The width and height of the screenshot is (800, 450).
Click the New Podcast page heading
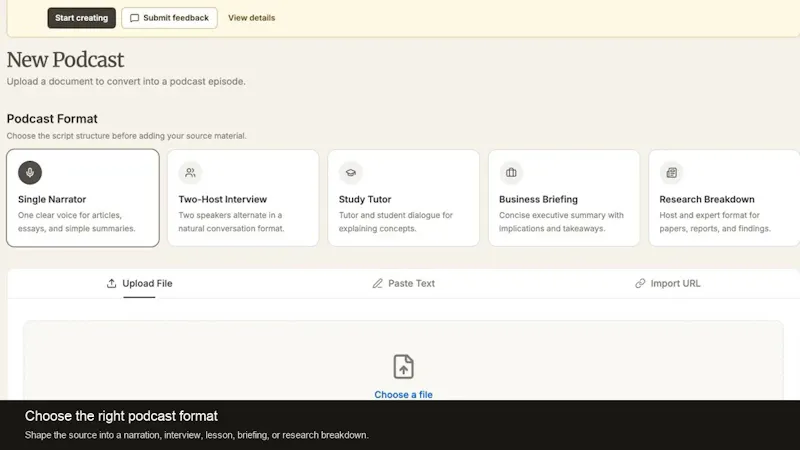[x=65, y=60]
